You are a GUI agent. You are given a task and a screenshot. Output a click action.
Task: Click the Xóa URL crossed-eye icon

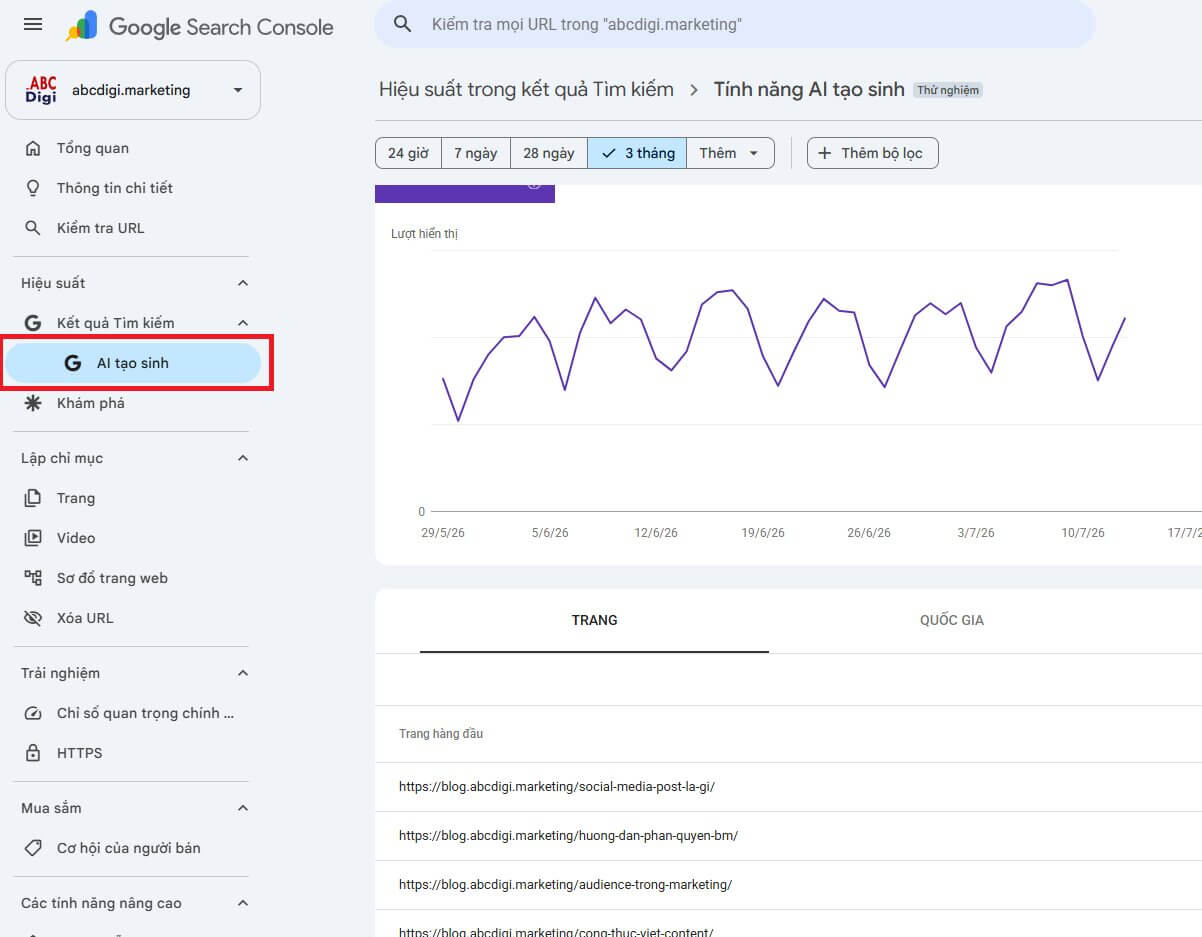pos(33,618)
